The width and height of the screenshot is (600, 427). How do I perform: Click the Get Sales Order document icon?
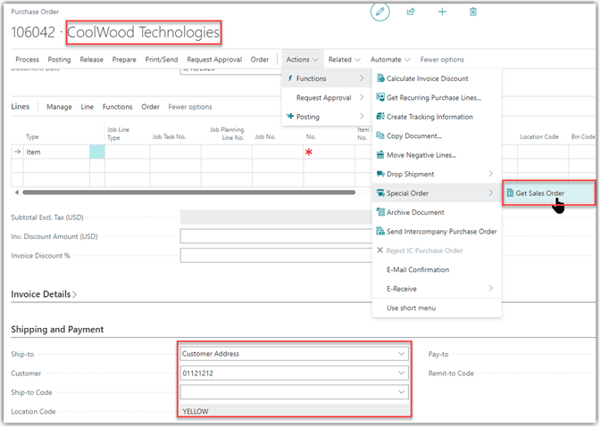(510, 193)
